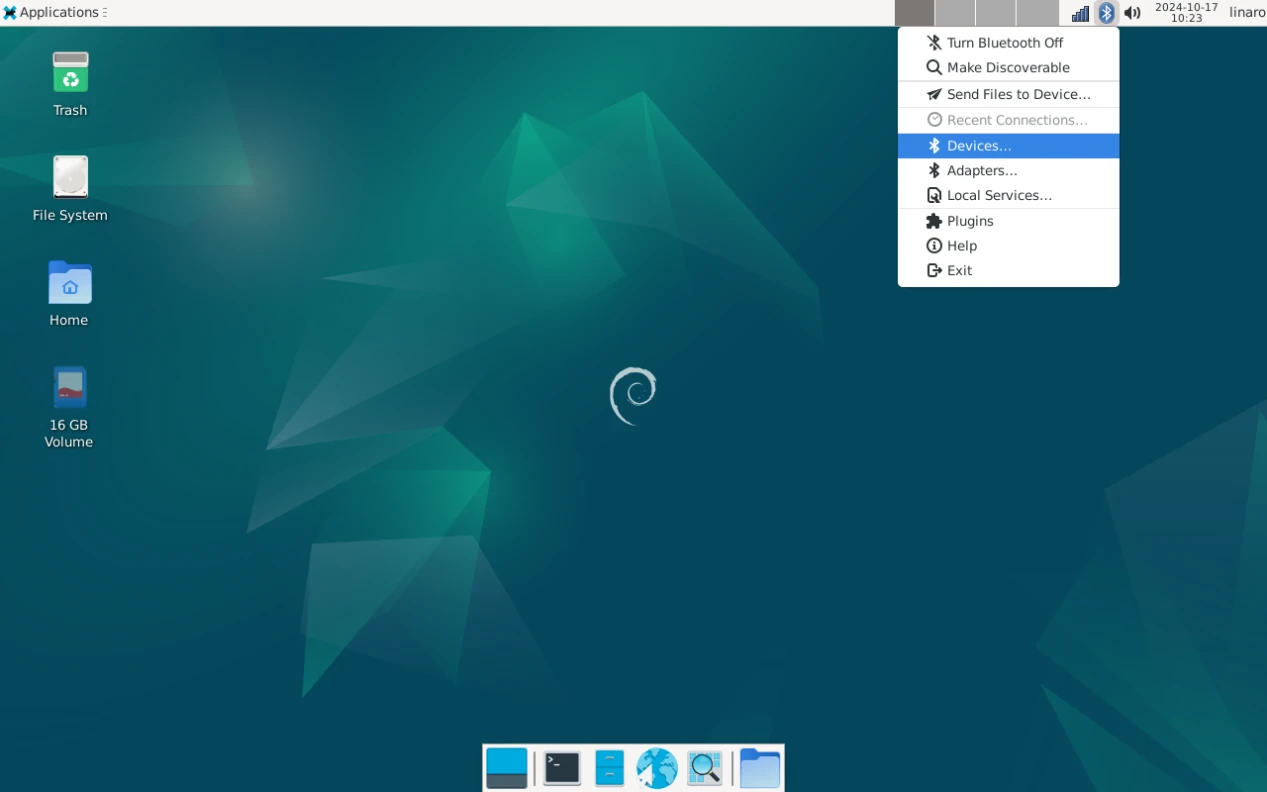
Task: Switch to the first workspace in switcher
Action: point(914,13)
